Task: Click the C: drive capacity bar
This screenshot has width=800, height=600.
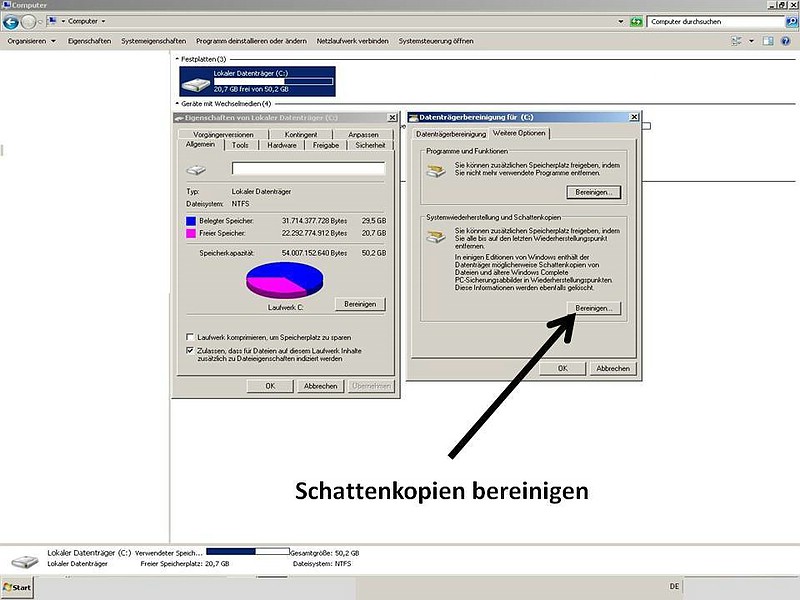Action: [x=273, y=81]
